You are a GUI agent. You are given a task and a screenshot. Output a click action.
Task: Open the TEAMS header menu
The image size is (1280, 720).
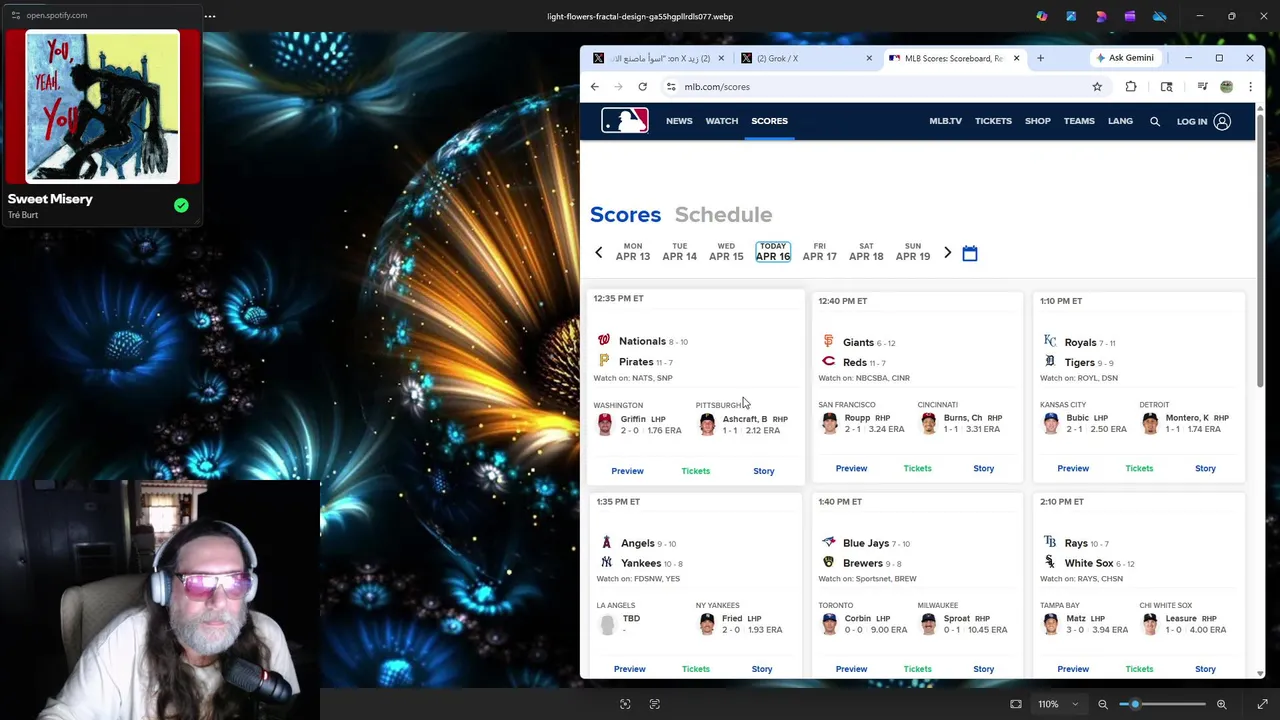point(1079,121)
